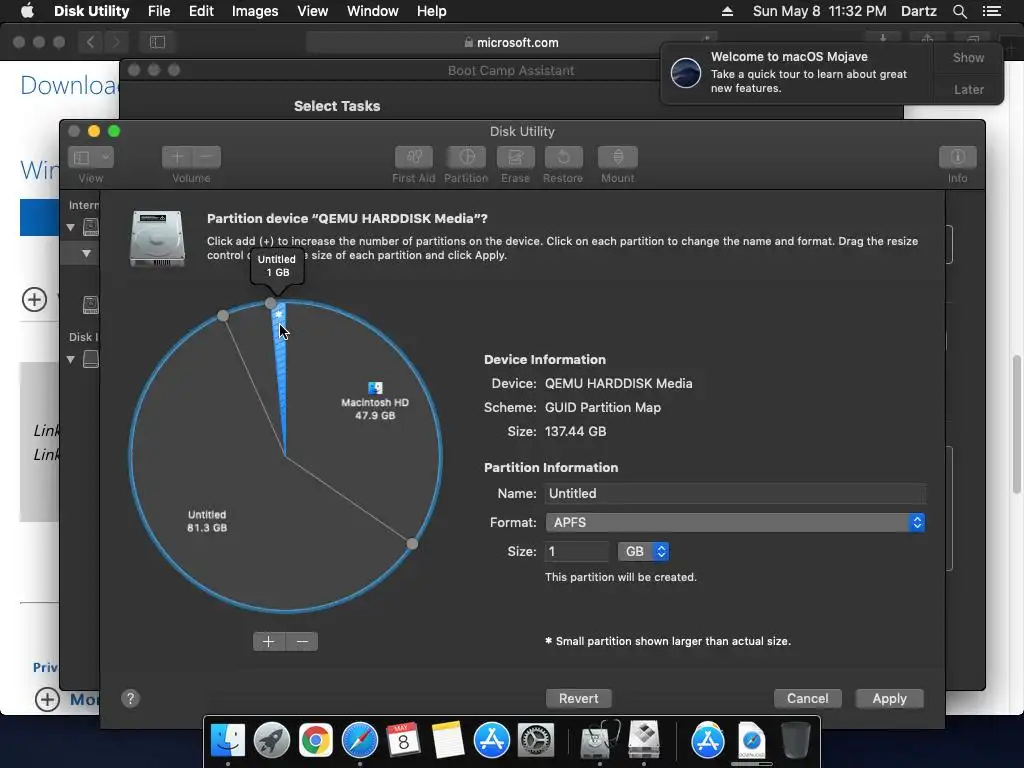Screen dimensions: 1024x768
Task: Open Notes in the Dock
Action: point(447,740)
